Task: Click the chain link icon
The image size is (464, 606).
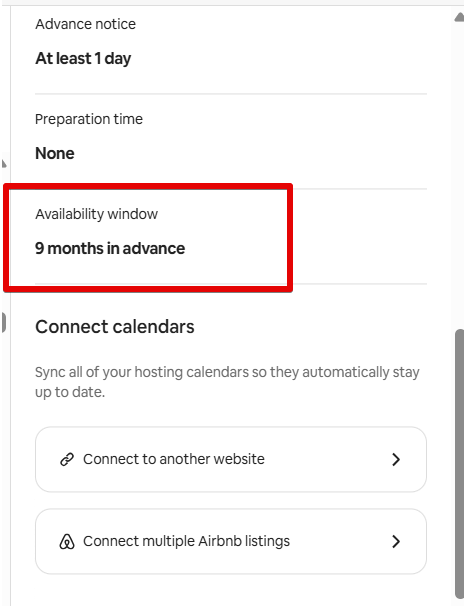Action: [67, 459]
